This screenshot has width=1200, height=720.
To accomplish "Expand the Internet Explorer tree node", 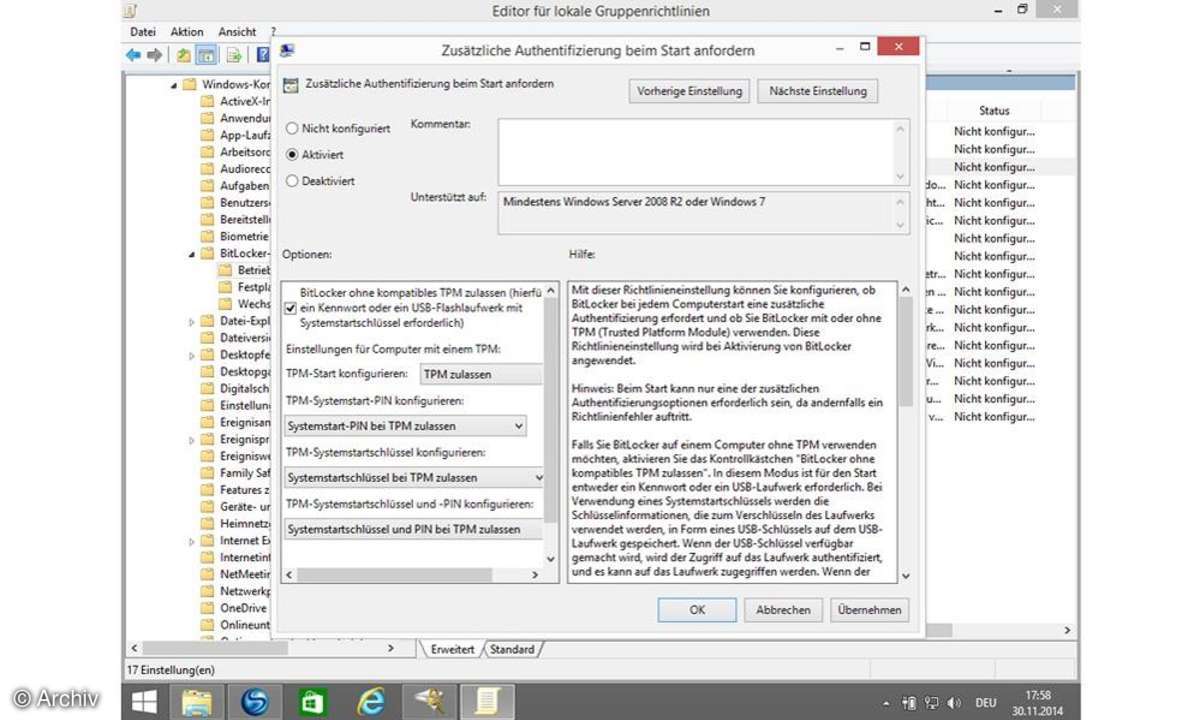I will pos(192,541).
